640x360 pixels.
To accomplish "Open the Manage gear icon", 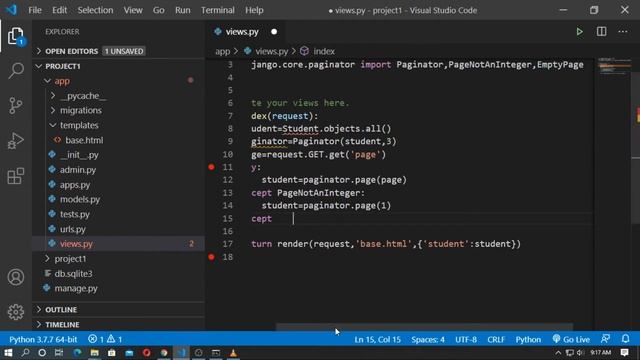I will (x=16, y=312).
